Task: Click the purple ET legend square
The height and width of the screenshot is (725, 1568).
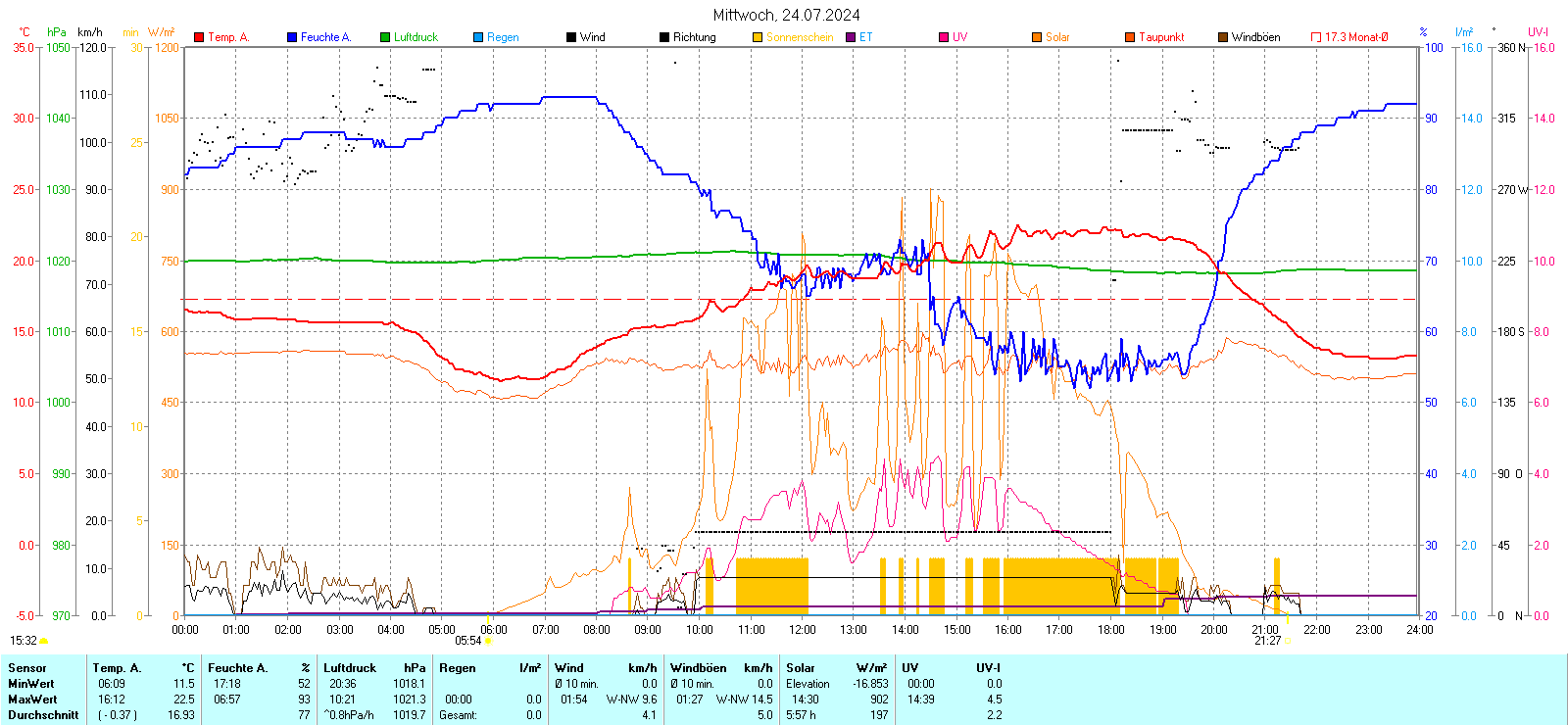Action: click(x=851, y=37)
